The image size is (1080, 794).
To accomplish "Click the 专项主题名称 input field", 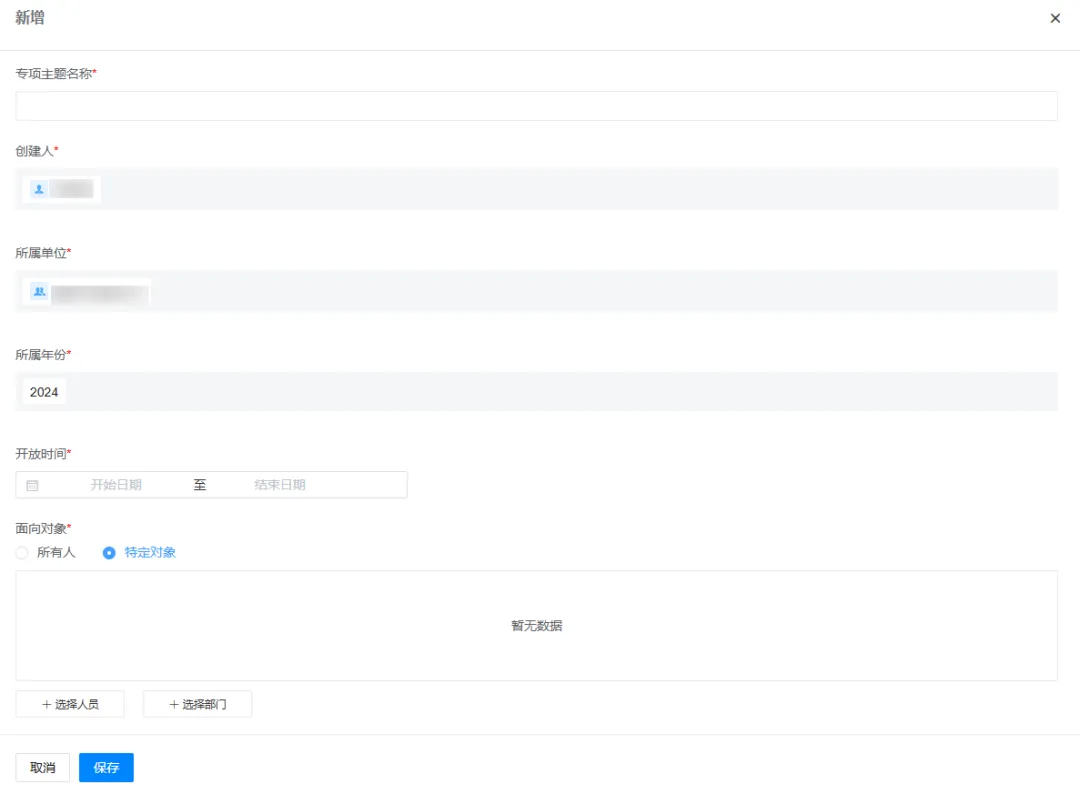I will [x=536, y=106].
